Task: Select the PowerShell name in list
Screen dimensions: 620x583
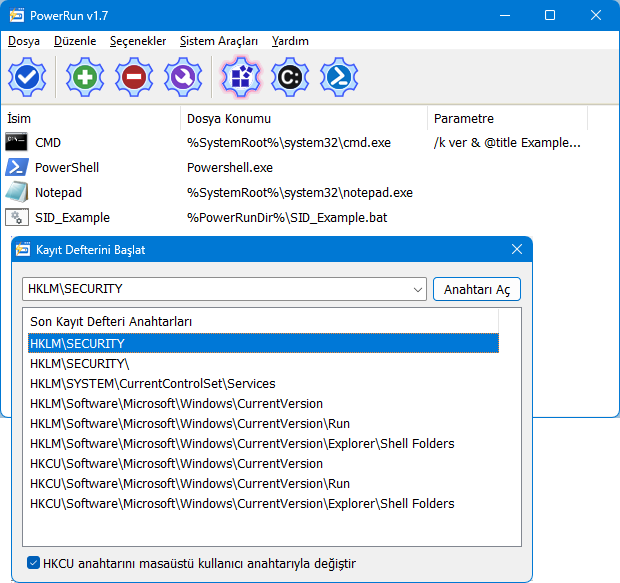Action: 67,167
